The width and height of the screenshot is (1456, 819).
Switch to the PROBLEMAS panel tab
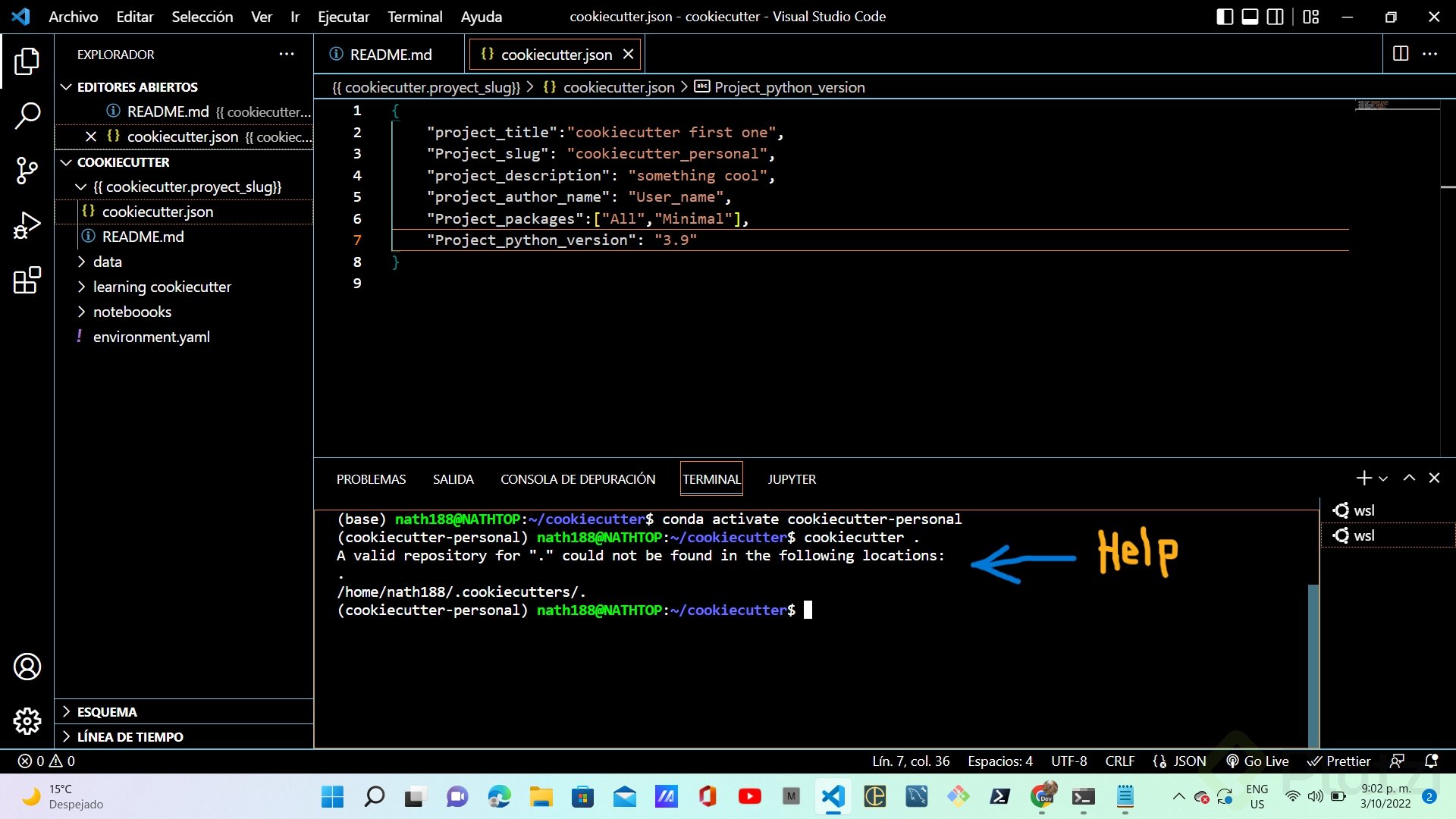[x=371, y=479]
